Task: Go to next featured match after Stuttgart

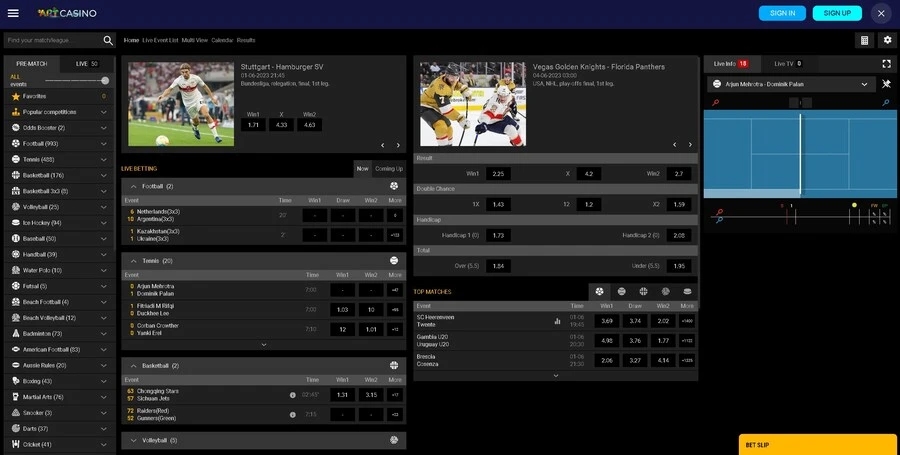Action: 398,145
